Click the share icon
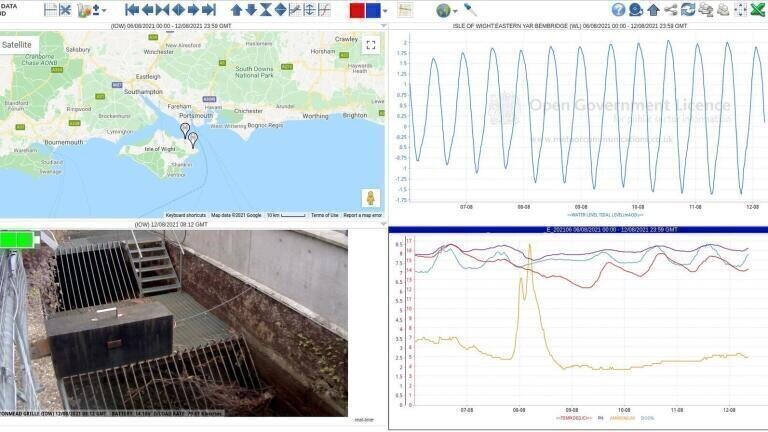 click(x=671, y=10)
